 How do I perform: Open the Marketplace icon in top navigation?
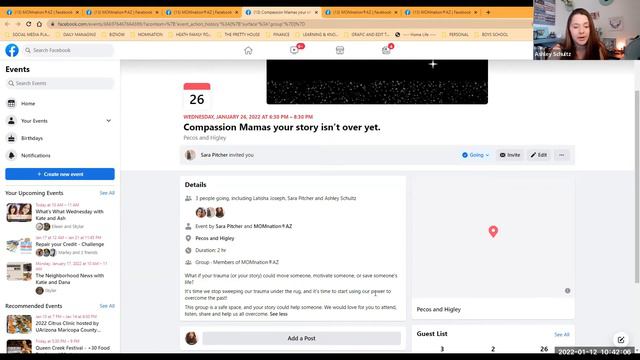340,50
